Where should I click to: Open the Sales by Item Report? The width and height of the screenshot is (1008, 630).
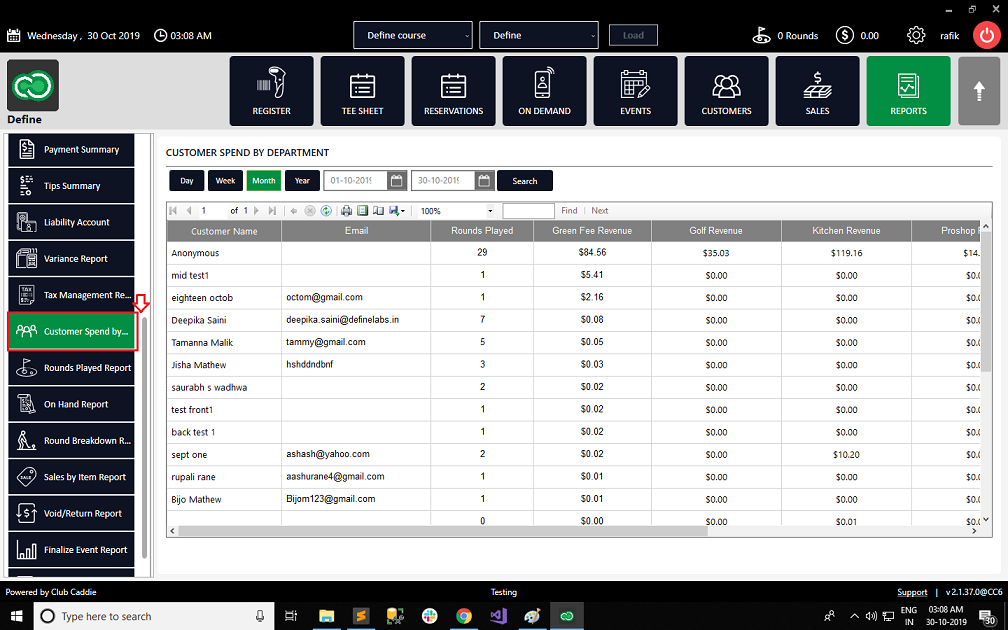tap(71, 477)
